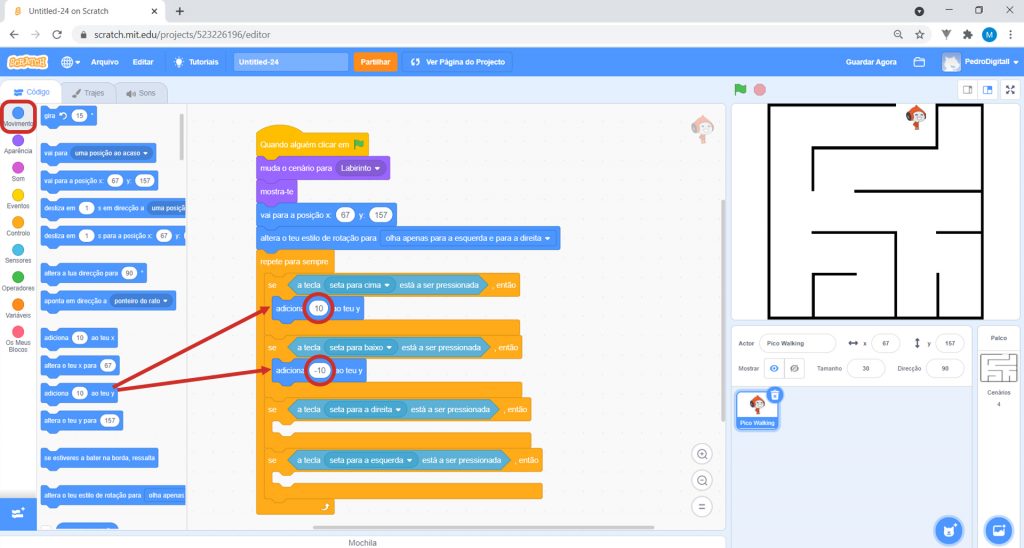Image resolution: width=1024 pixels, height=548 pixels.
Task: Go back in the browser
Action: 14,35
